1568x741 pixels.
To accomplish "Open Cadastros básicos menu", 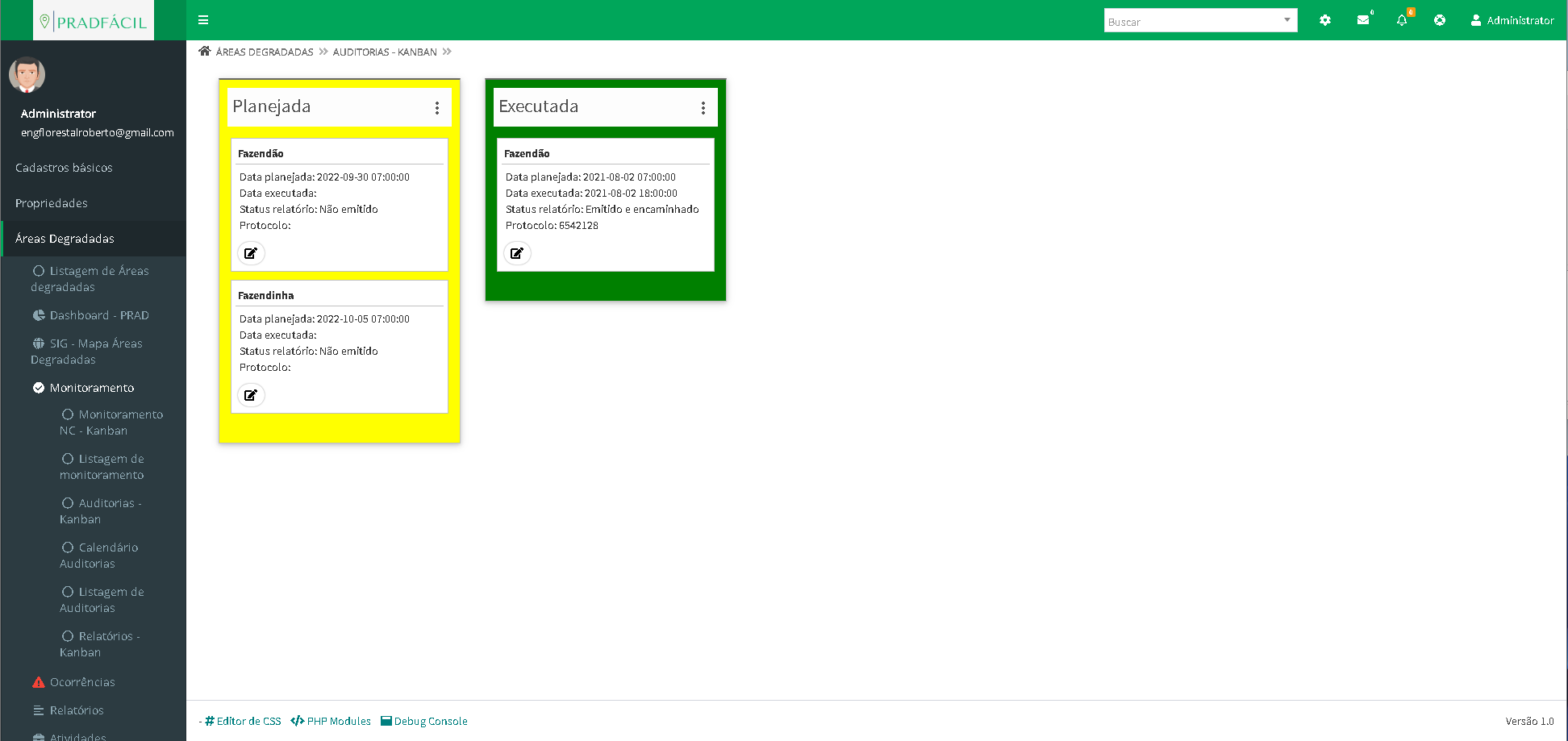I will [64, 168].
